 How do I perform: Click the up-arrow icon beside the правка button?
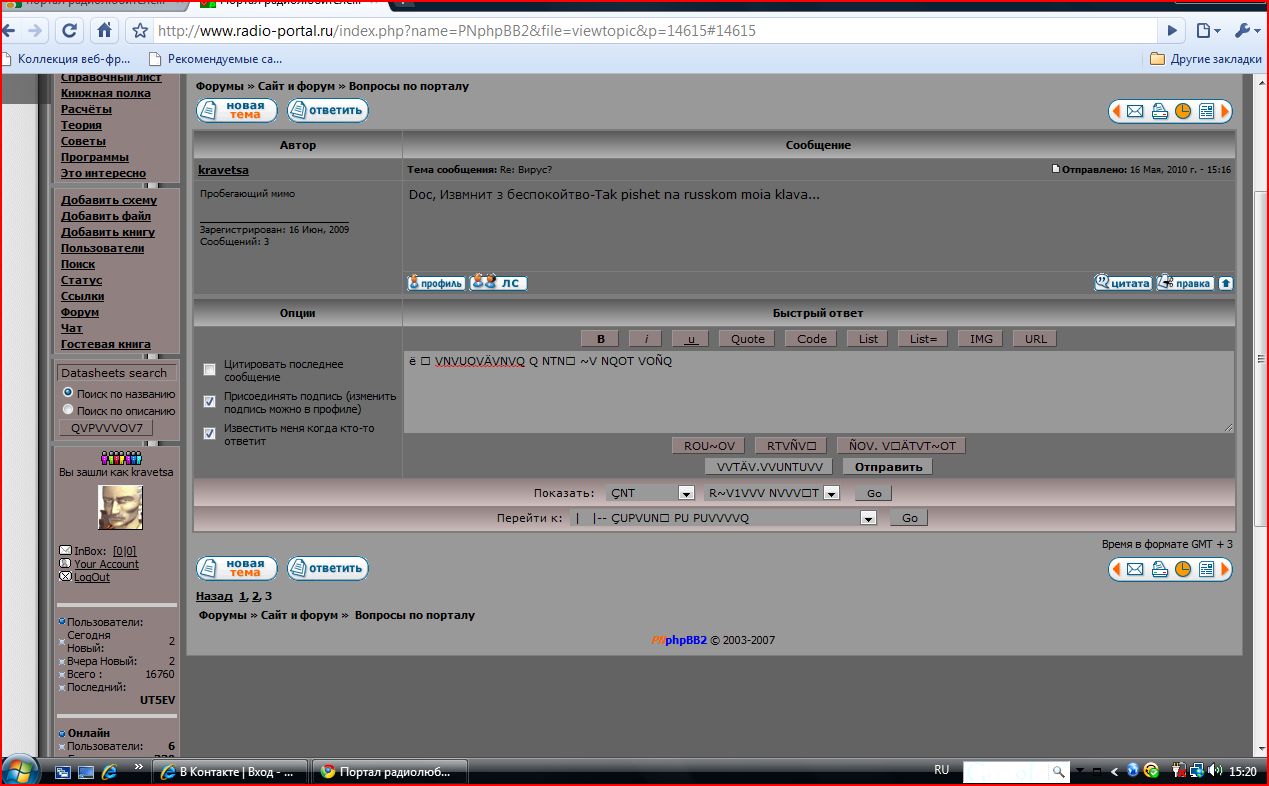click(x=1226, y=283)
